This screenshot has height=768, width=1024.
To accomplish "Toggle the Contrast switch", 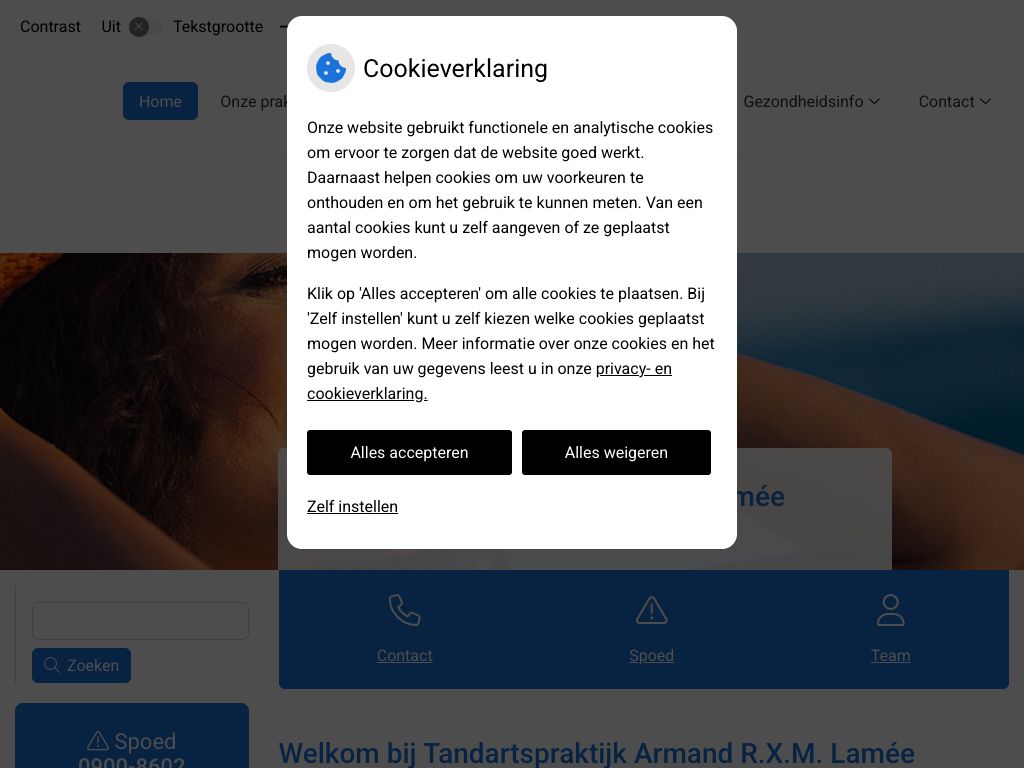I will pos(146,27).
